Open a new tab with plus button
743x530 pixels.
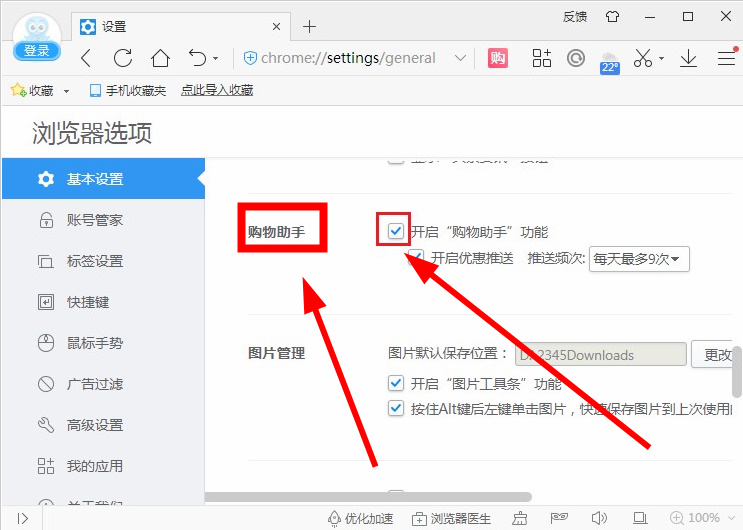(309, 27)
